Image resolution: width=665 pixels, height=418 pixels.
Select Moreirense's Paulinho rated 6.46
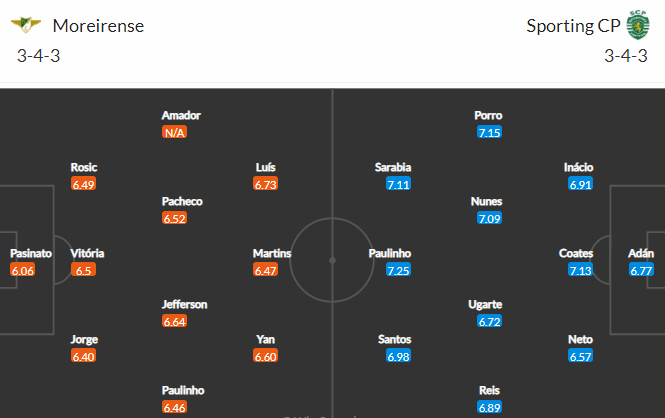(183, 390)
